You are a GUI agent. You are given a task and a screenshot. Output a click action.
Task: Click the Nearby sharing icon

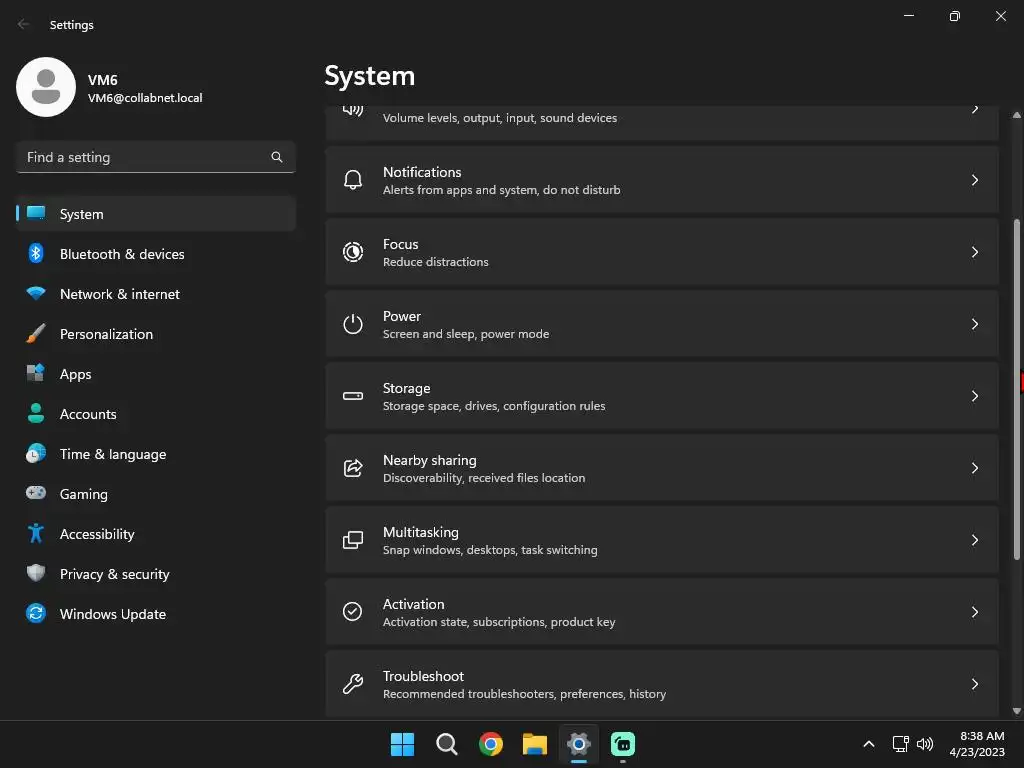[353, 468]
